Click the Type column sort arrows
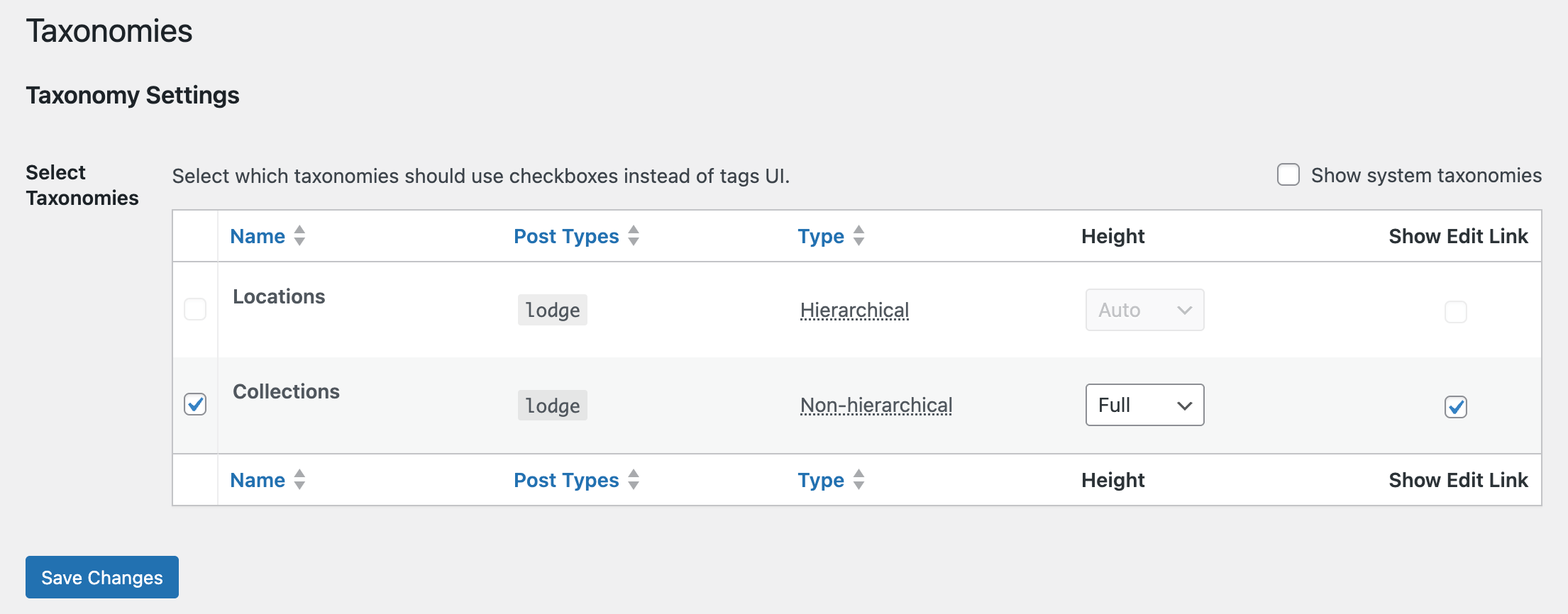This screenshot has height=614, width=1568. [859, 235]
